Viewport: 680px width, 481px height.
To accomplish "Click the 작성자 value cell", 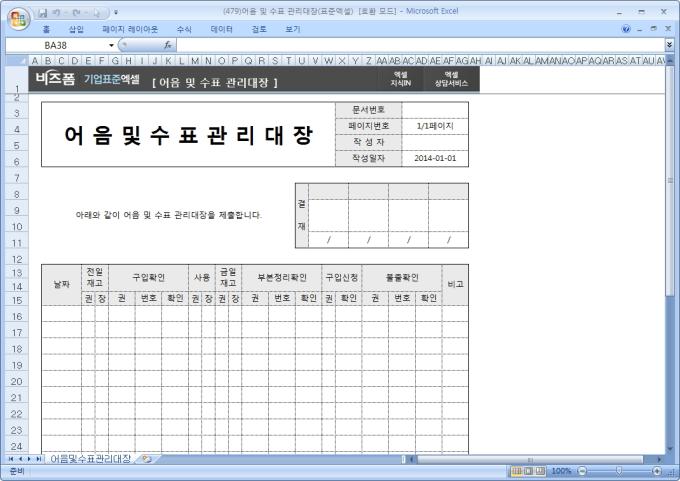I will (435, 142).
